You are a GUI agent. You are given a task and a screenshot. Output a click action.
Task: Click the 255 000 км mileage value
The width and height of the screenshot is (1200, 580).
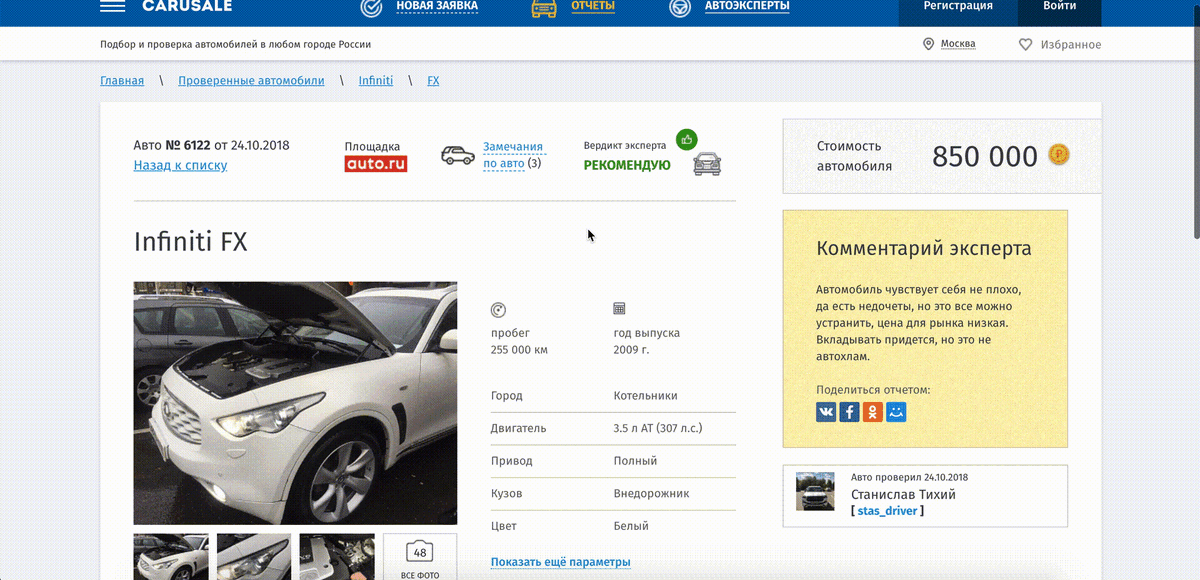(519, 350)
